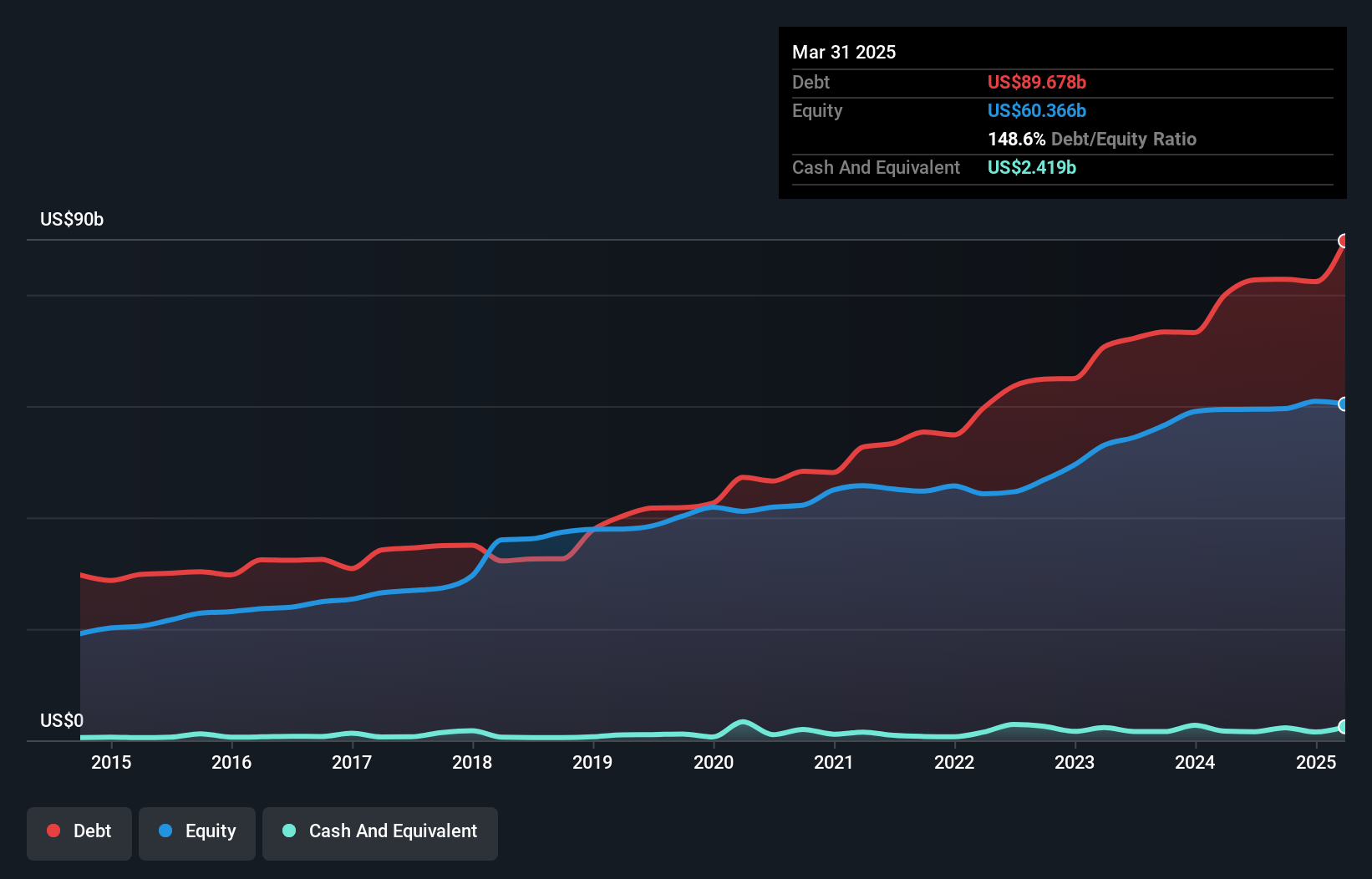Click the 2021 x-axis label

coord(834,762)
